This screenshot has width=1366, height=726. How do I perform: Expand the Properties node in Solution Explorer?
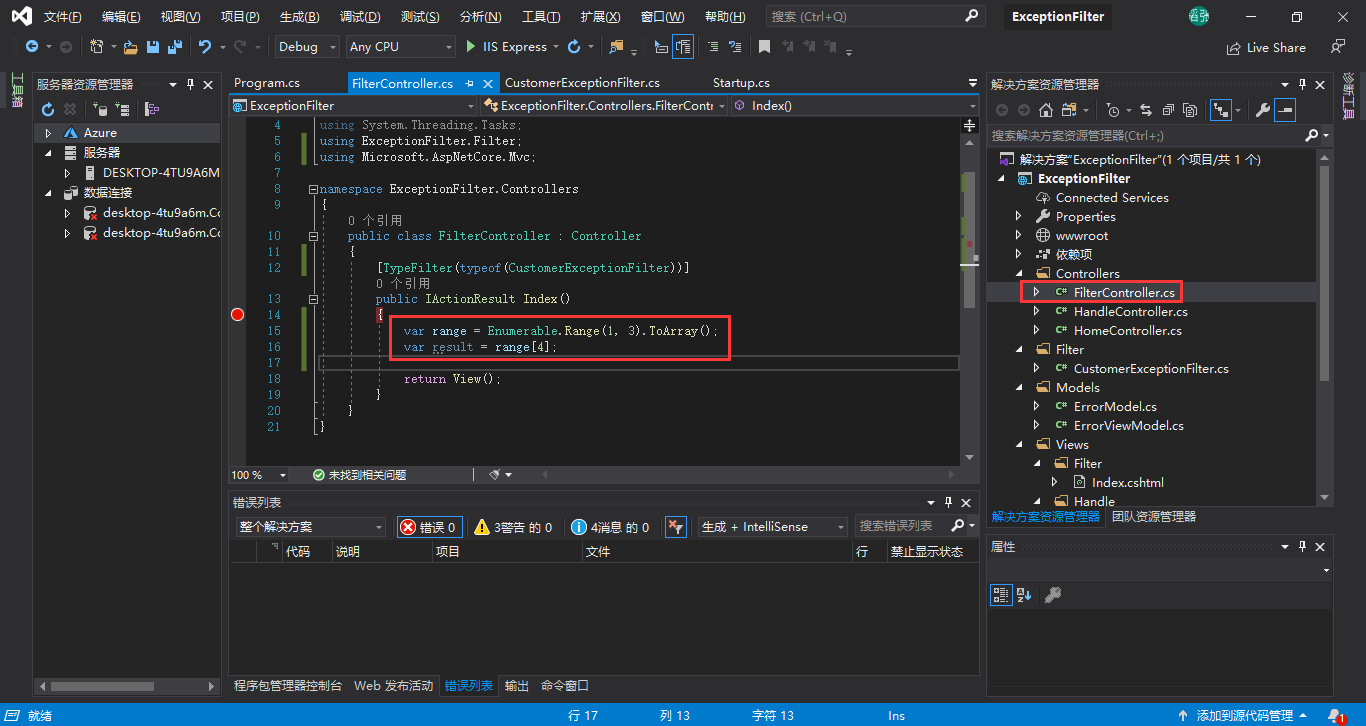point(1019,217)
